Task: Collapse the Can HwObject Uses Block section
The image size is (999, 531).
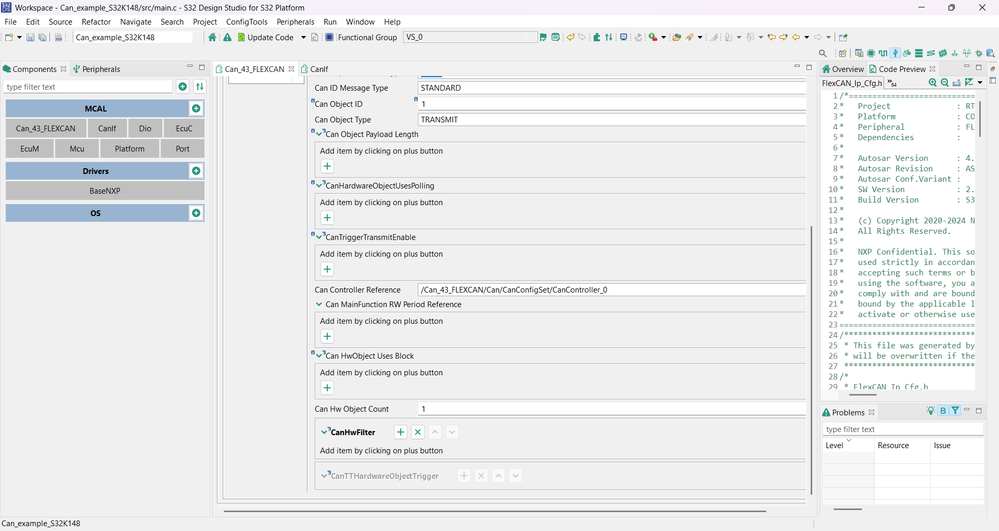Action: pos(319,356)
